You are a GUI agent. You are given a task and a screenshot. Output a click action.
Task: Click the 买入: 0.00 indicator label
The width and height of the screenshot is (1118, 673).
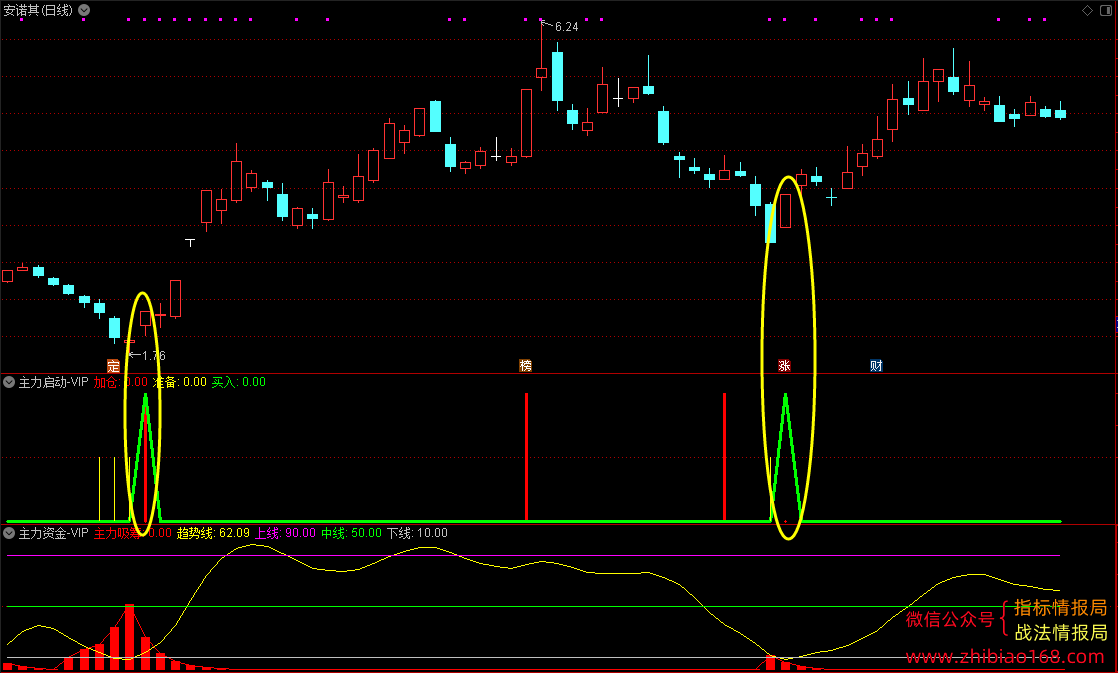(x=239, y=382)
